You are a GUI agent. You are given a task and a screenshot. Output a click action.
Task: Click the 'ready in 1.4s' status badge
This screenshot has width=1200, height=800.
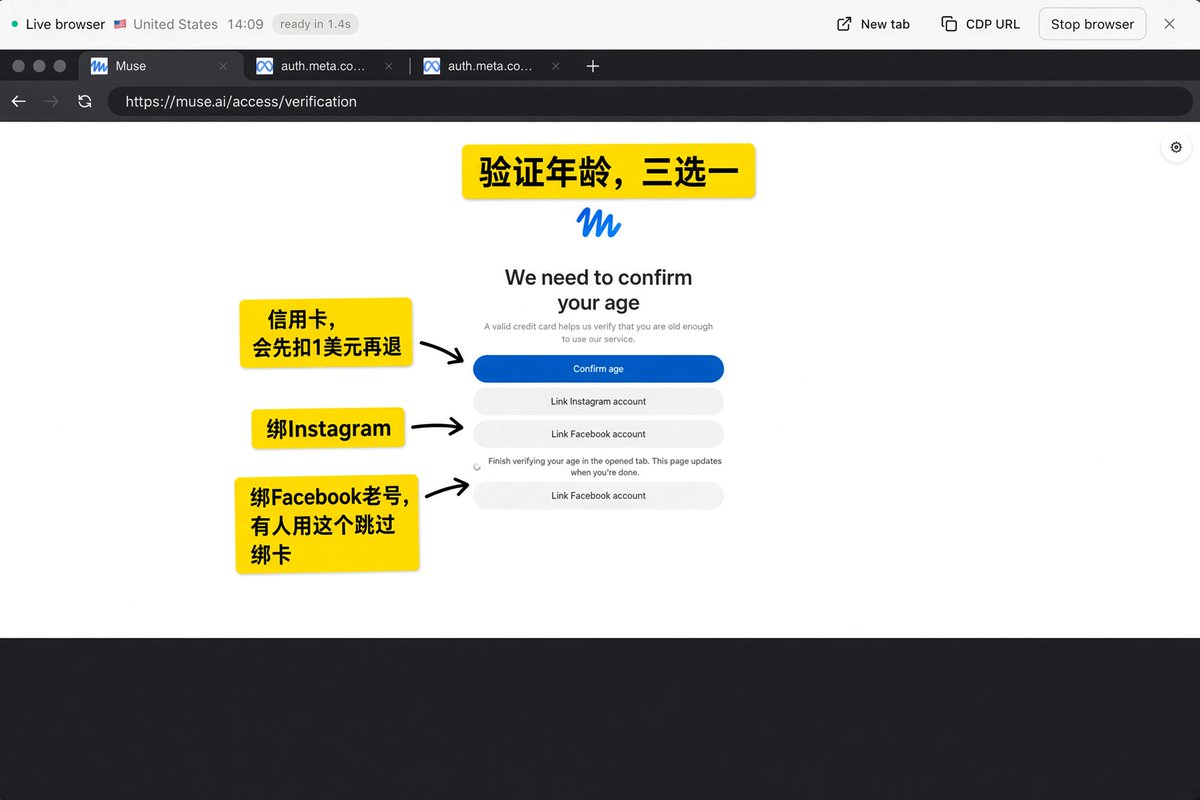click(x=315, y=24)
